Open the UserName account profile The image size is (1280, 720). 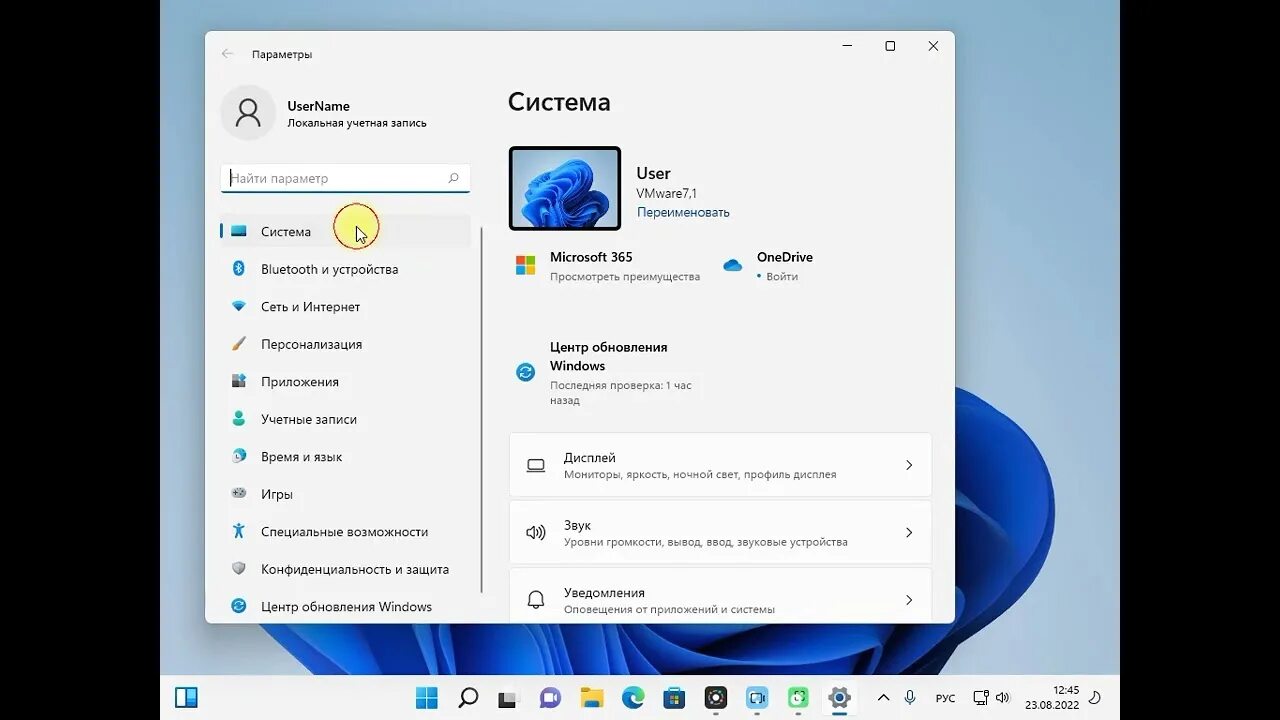coord(326,113)
